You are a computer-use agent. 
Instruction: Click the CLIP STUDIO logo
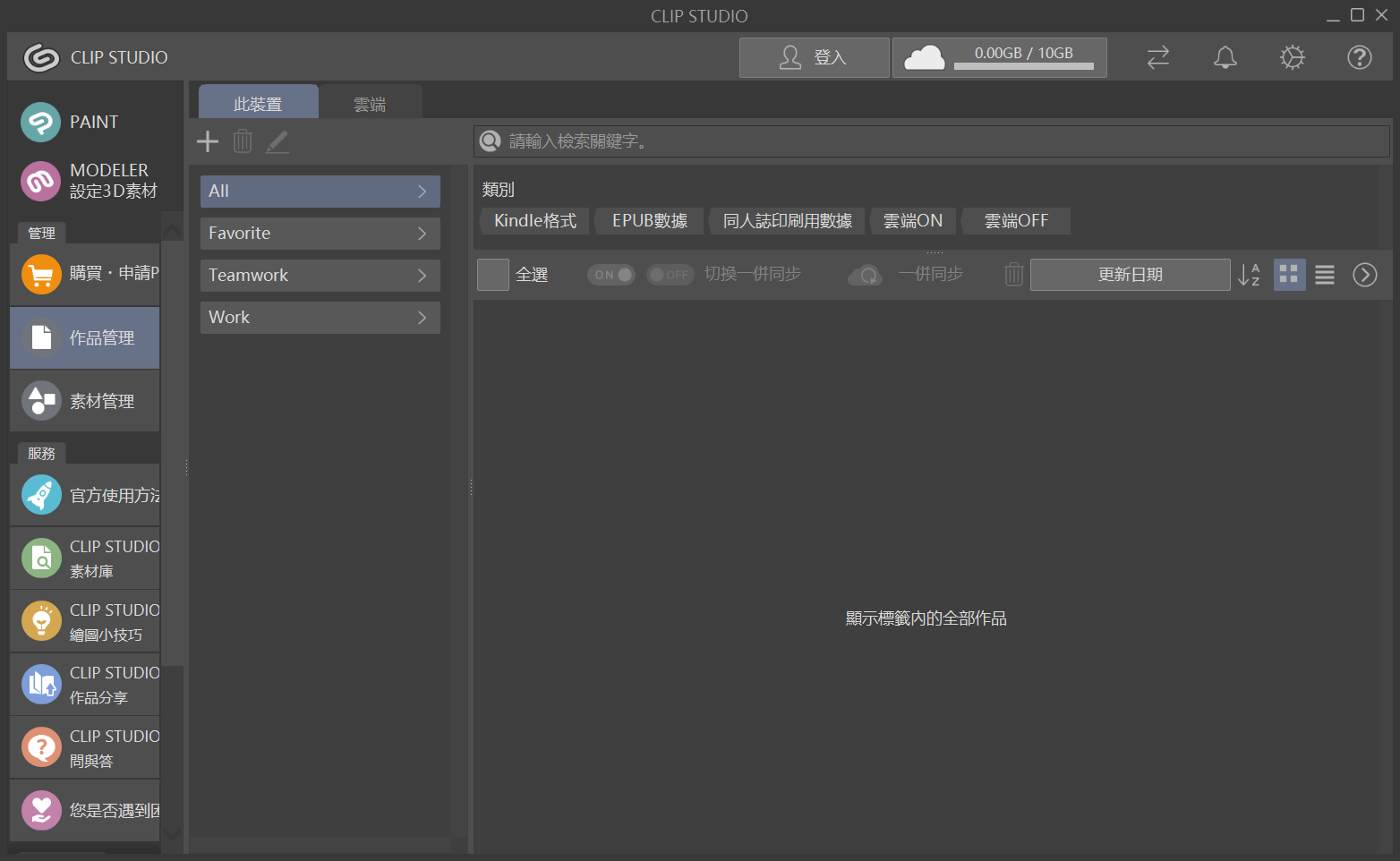41,57
